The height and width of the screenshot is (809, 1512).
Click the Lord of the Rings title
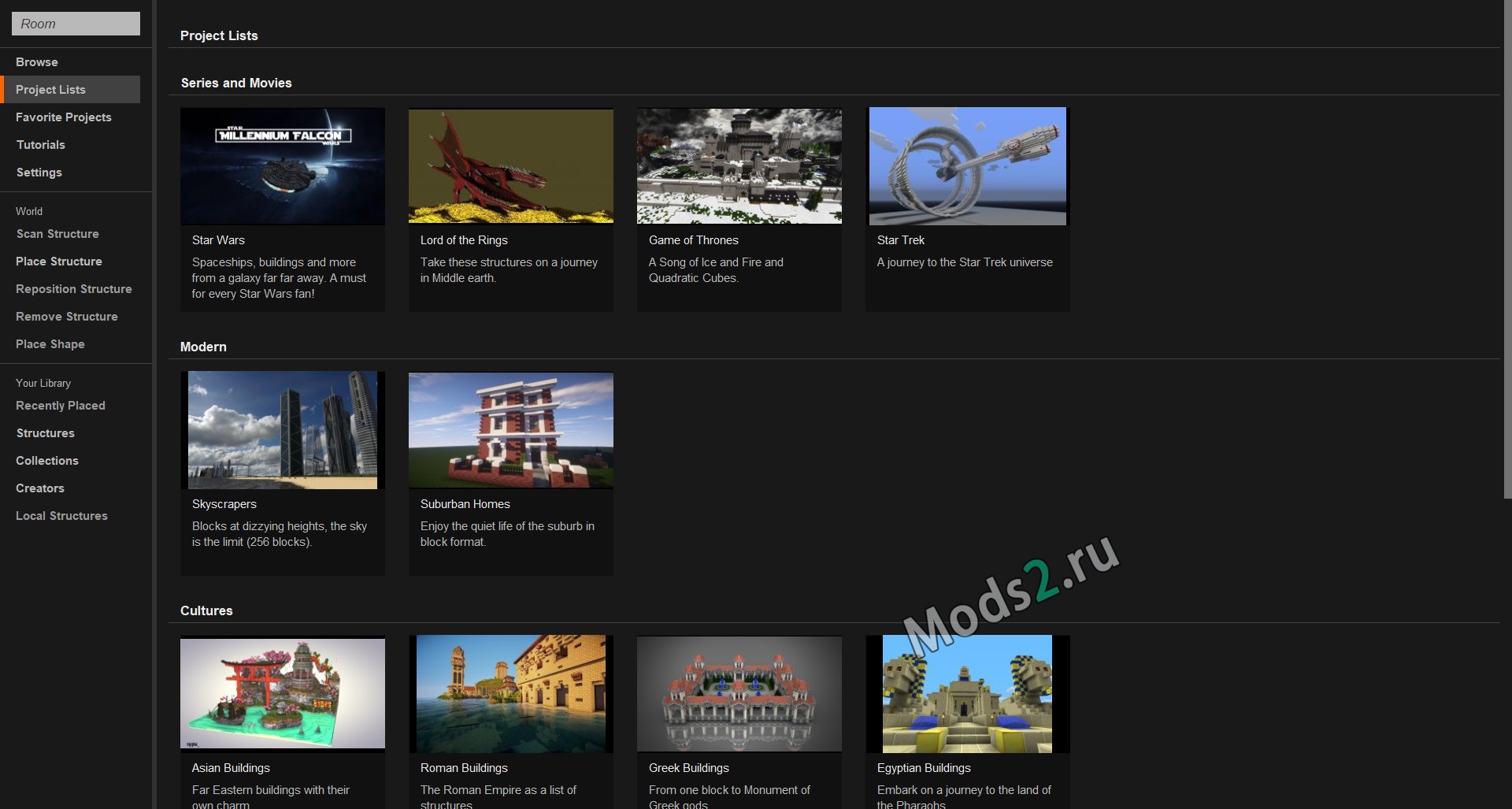pos(464,240)
